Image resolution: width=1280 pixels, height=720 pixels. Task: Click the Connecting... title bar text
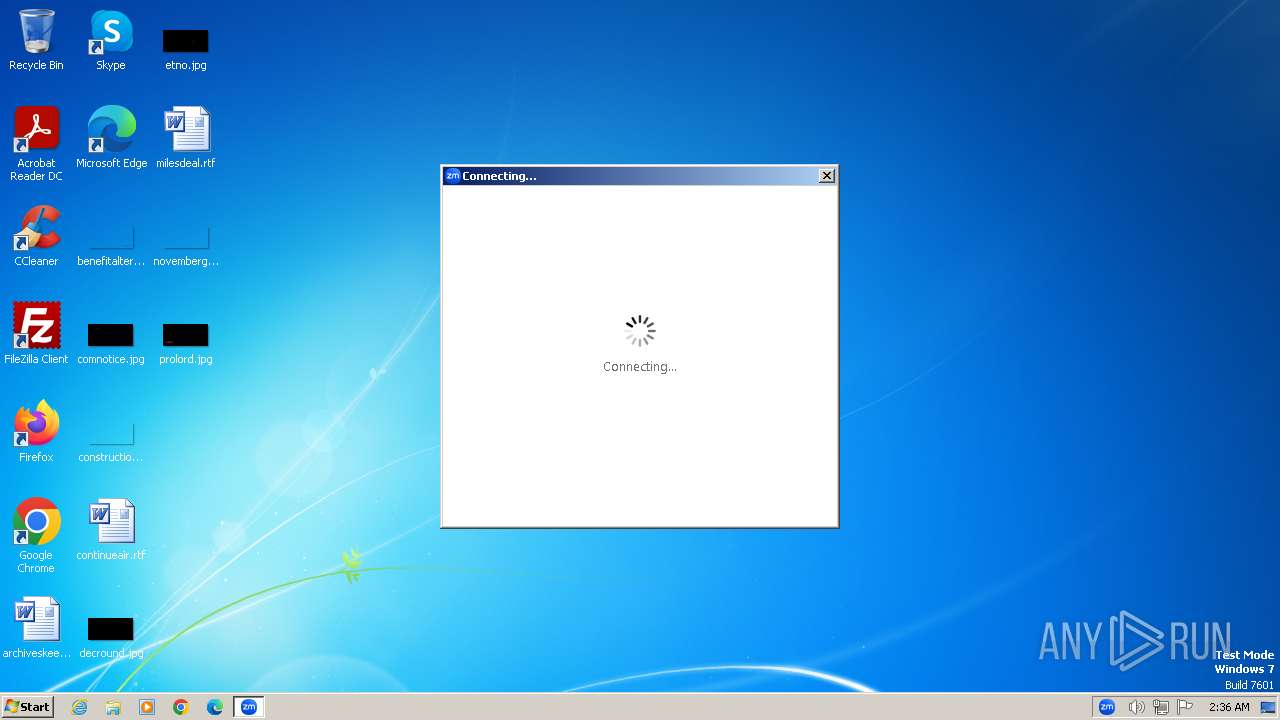(x=499, y=176)
